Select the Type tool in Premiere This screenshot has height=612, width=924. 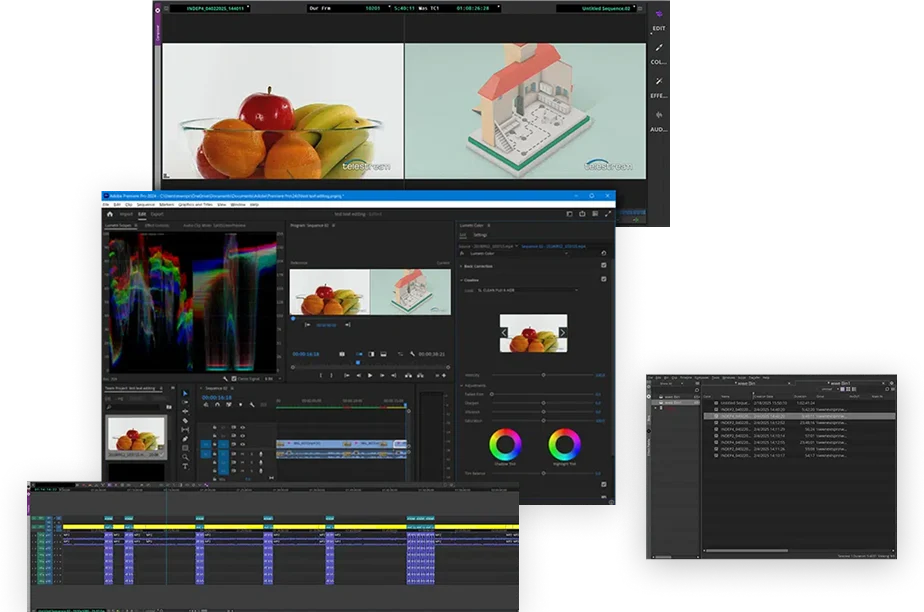click(185, 466)
